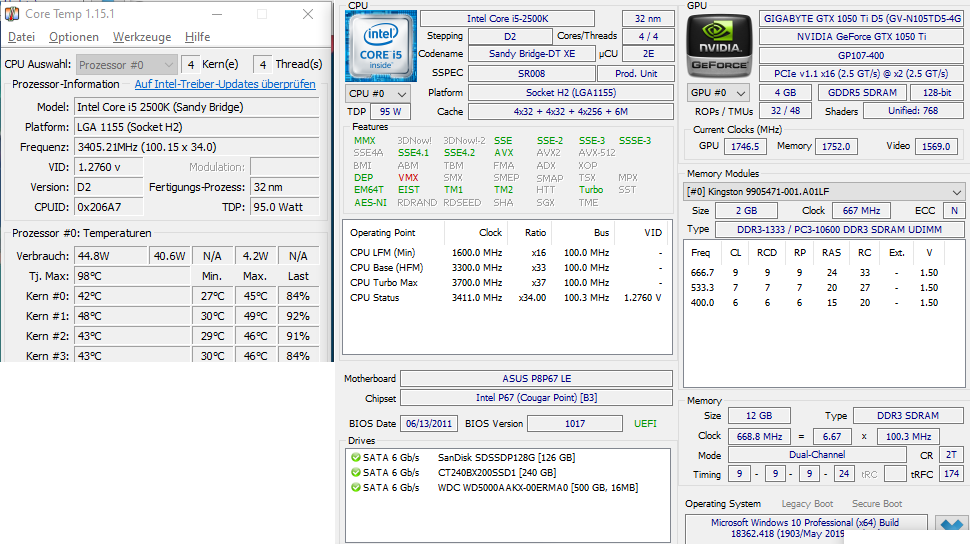Click the Model field Intel Core i5 2500K
The height and width of the screenshot is (544, 970).
(197, 107)
